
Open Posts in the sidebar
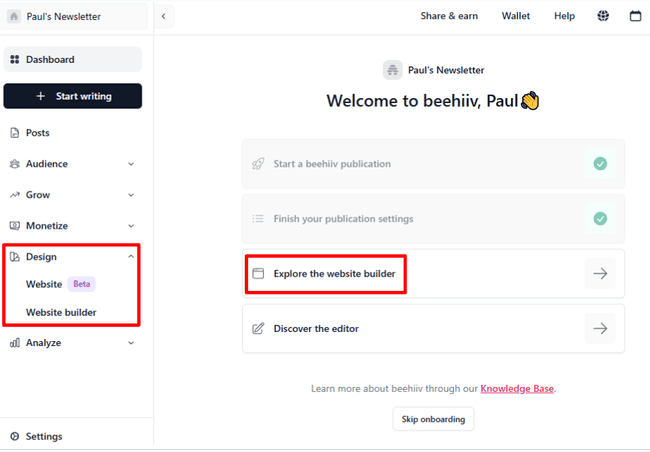pos(37,133)
